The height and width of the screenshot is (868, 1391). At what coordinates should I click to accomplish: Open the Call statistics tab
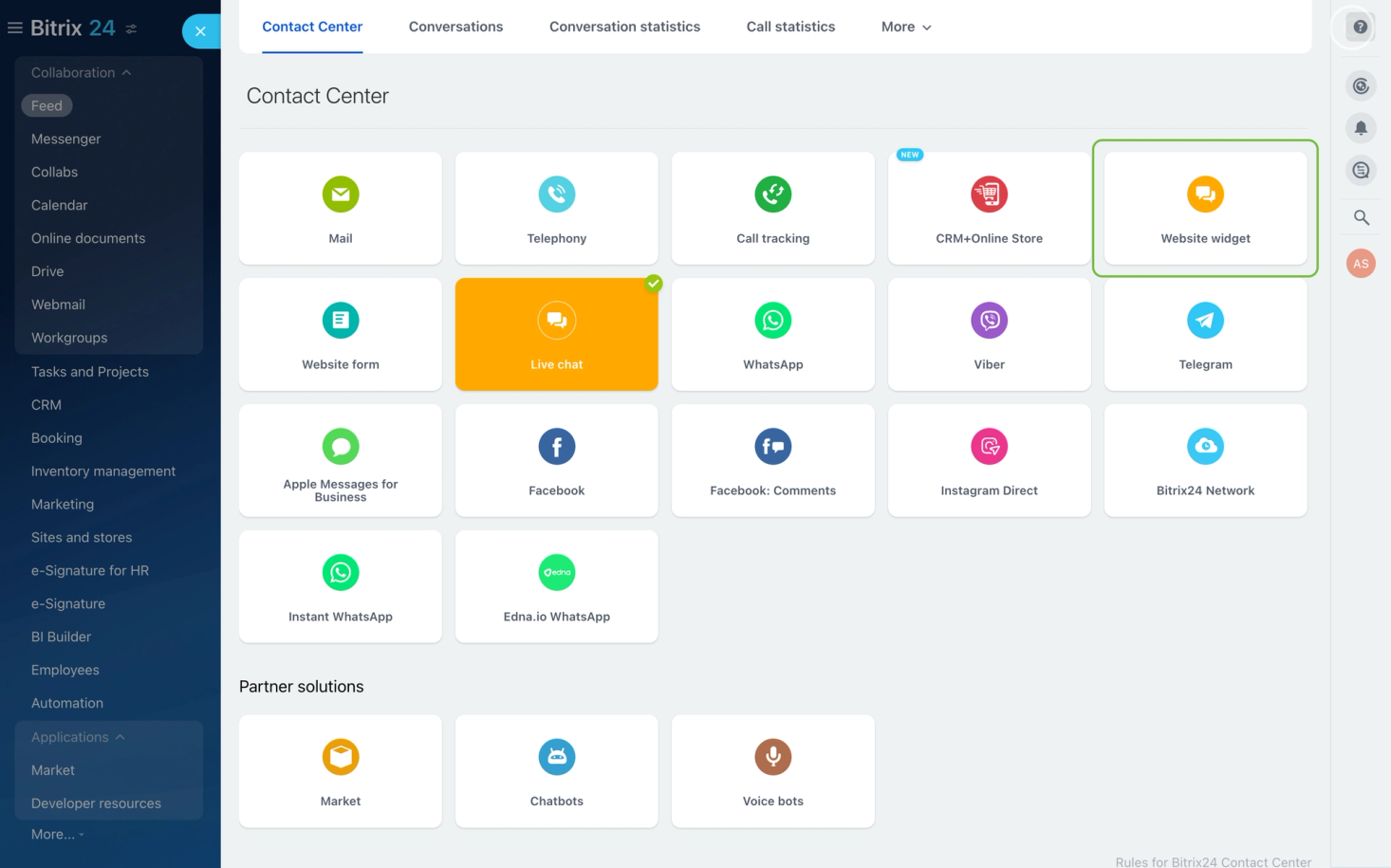pos(790,27)
